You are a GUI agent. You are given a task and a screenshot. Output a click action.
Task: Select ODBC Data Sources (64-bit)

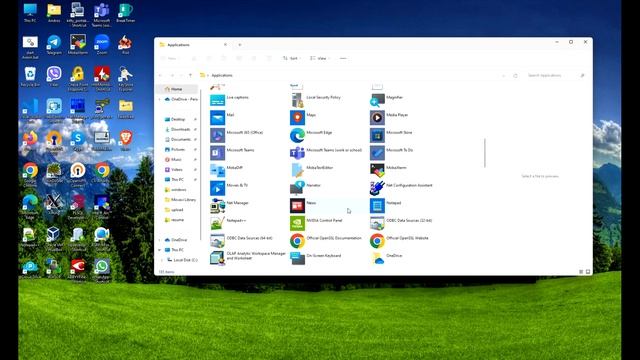pos(241,240)
